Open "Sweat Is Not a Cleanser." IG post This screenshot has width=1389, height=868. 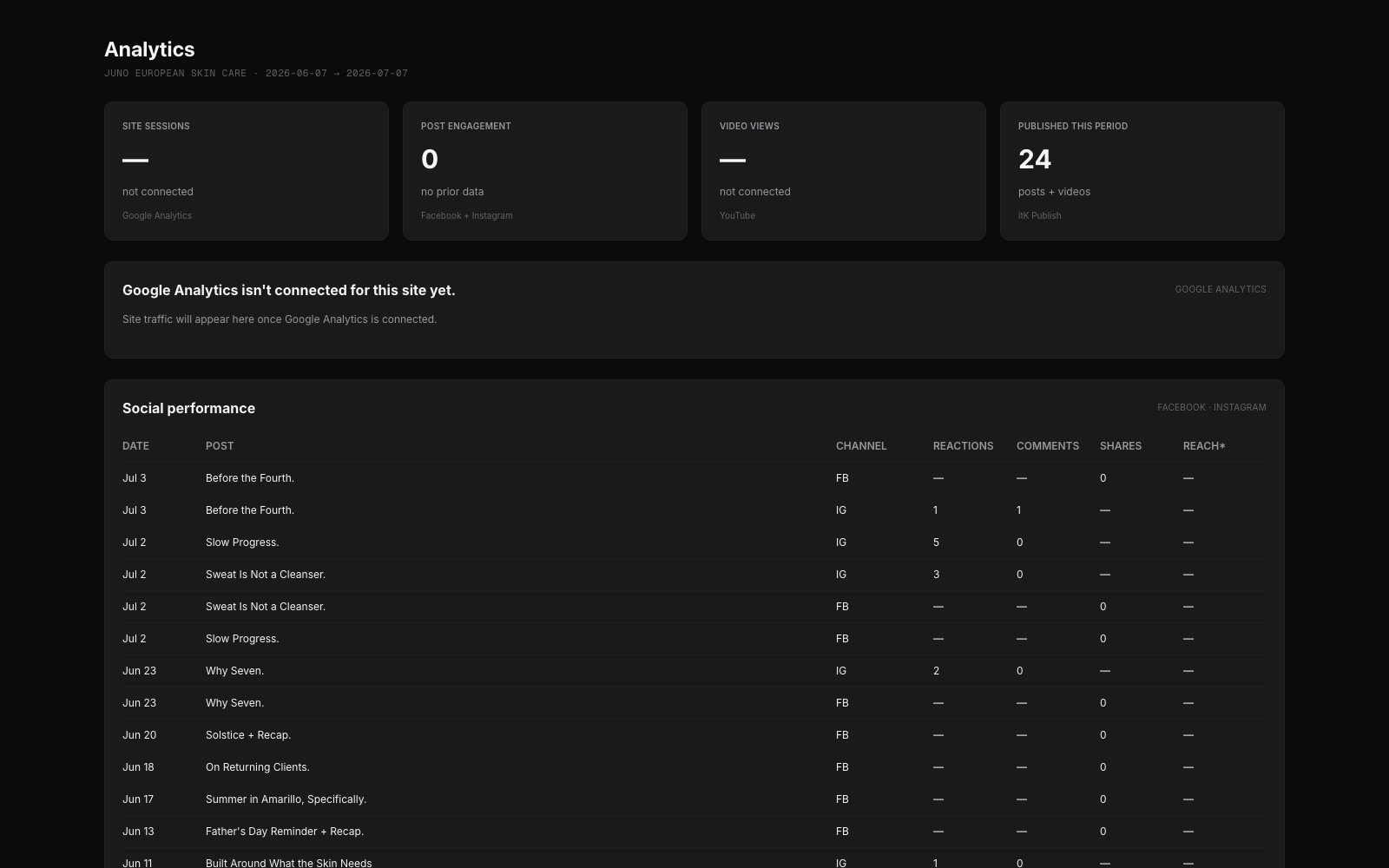point(266,575)
